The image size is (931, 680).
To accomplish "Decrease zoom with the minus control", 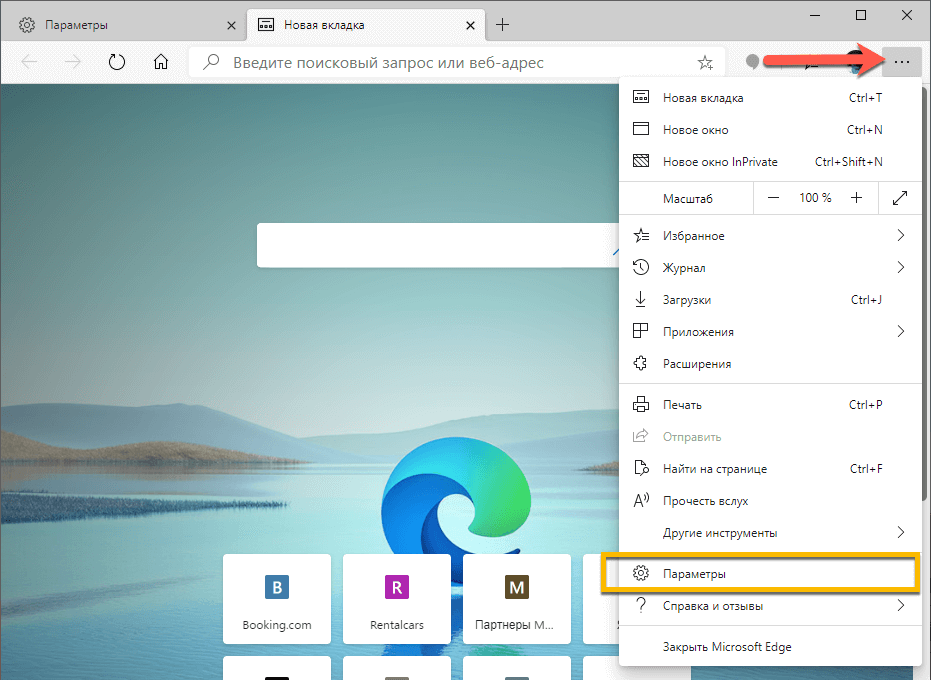I will [772, 197].
